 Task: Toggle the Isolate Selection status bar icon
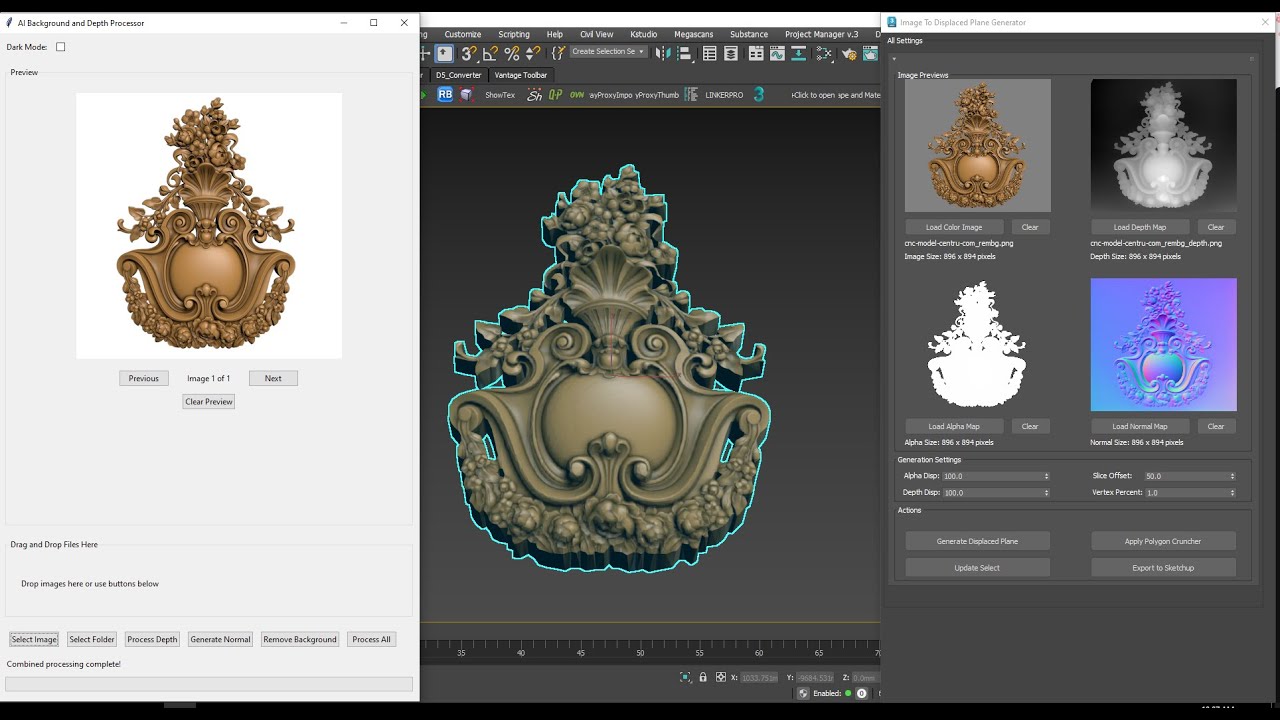tap(685, 677)
